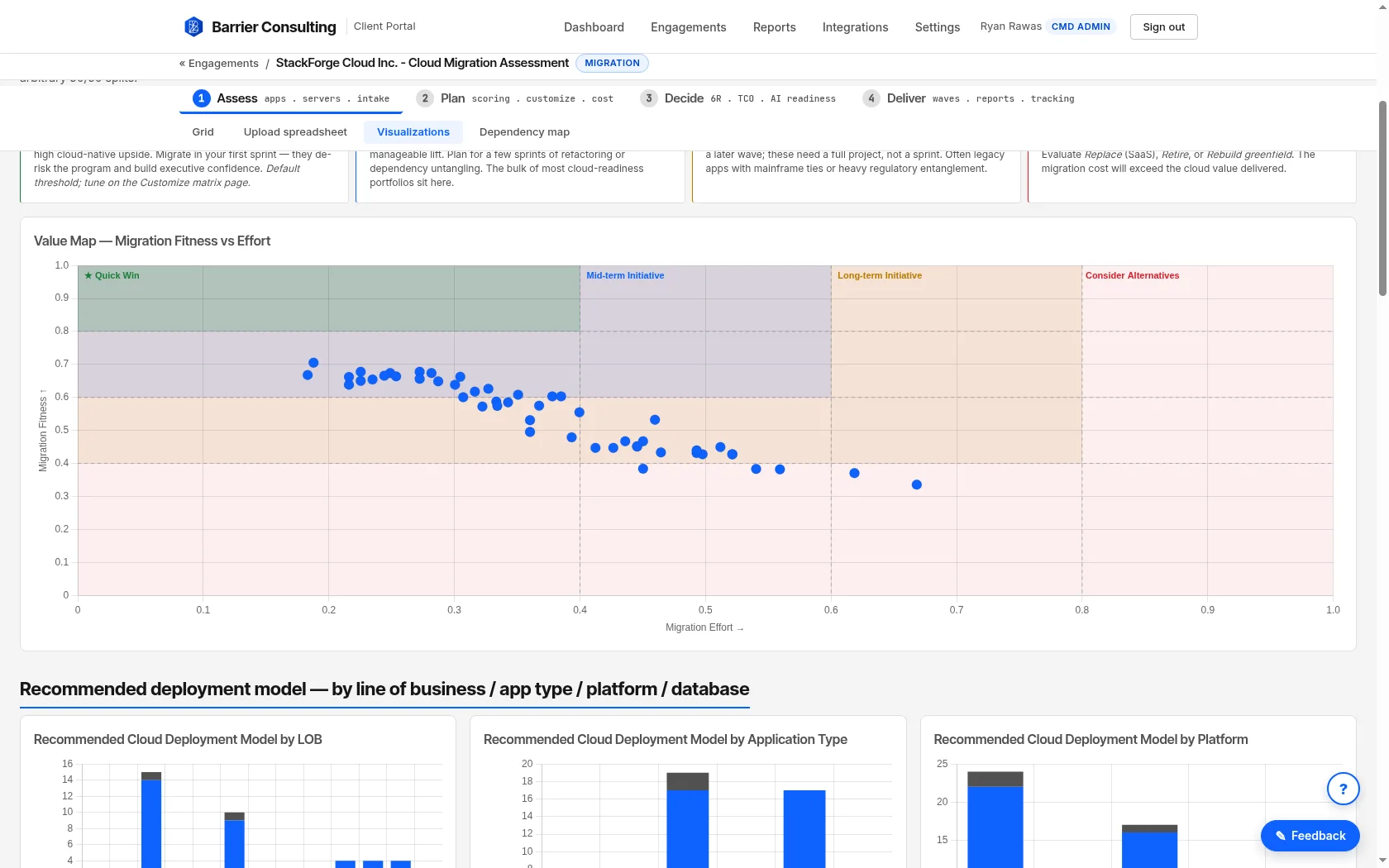
Task: Click the page vertical scrollbar thumb
Action: (x=1382, y=198)
